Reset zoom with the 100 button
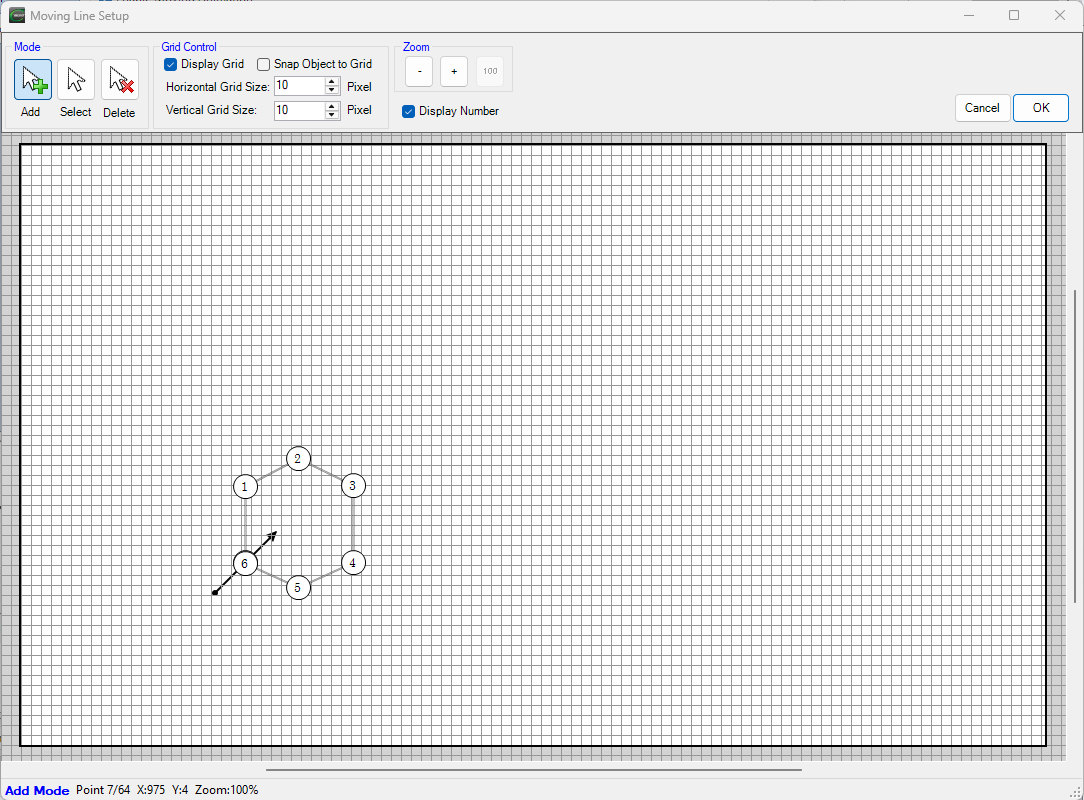This screenshot has height=800, width=1084. (490, 71)
